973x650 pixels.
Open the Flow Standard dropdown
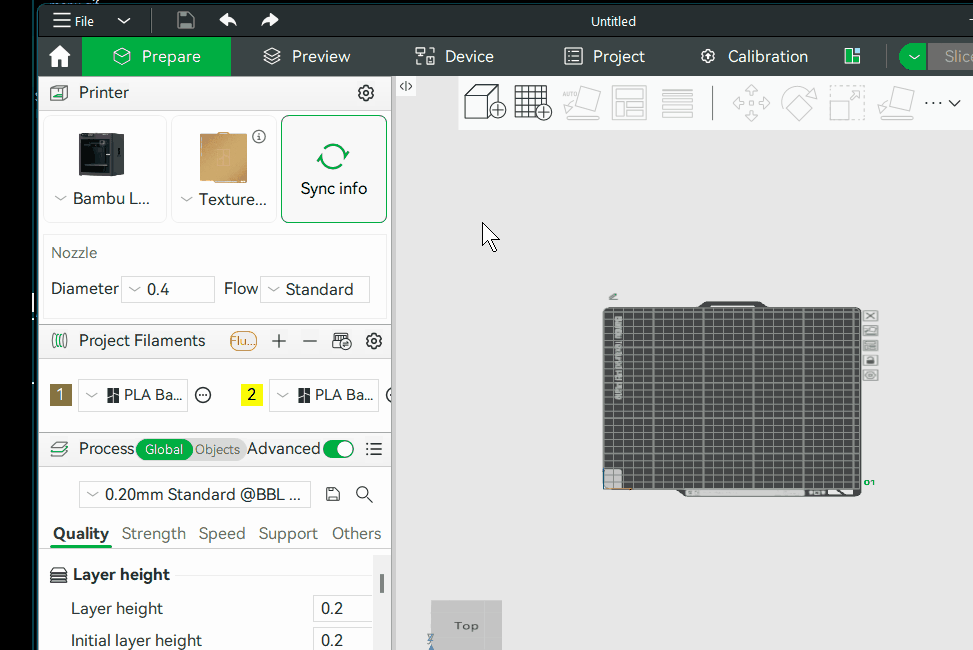tap(315, 289)
